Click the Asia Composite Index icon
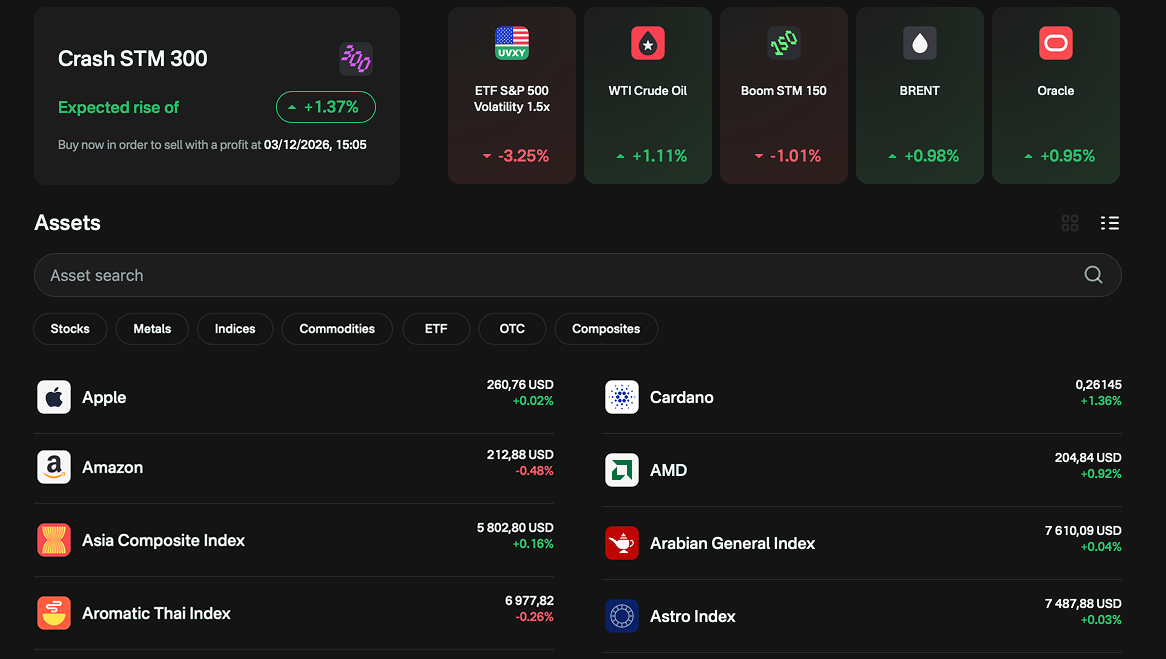The height and width of the screenshot is (659, 1166). 54,540
